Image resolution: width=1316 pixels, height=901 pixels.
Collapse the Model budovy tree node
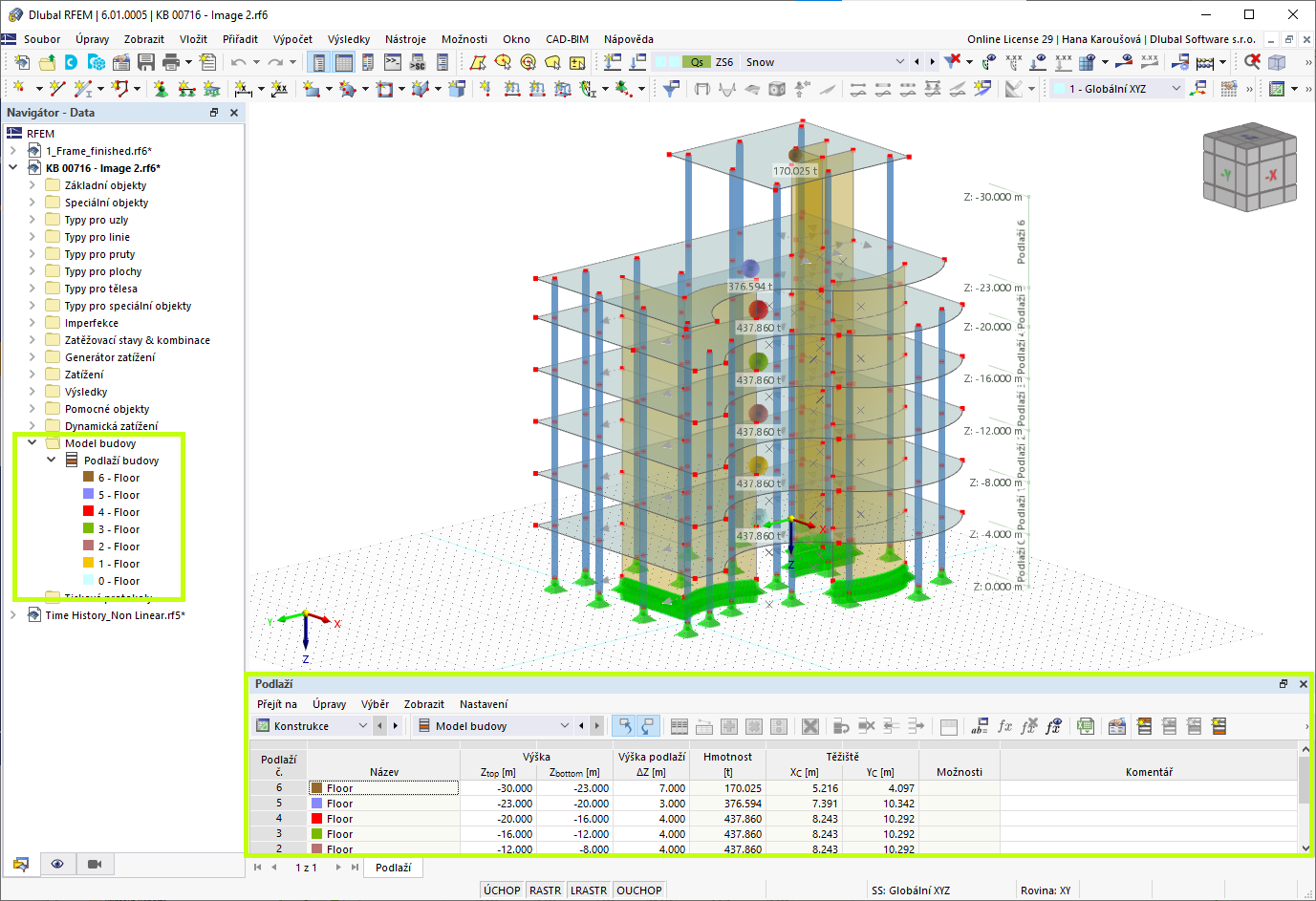(x=32, y=442)
